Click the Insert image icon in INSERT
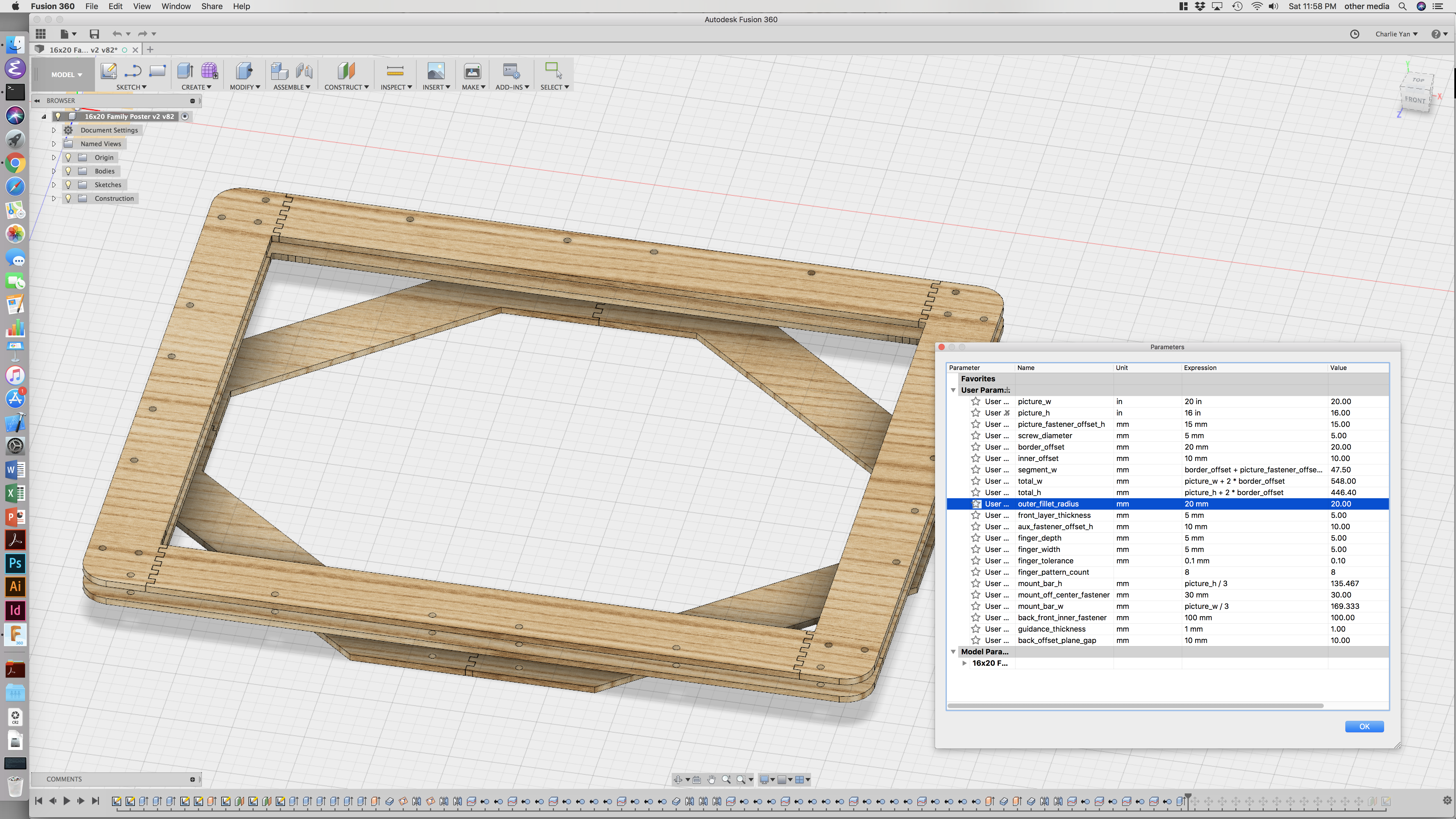Screen dimensions: 1456x819 [x=436, y=71]
